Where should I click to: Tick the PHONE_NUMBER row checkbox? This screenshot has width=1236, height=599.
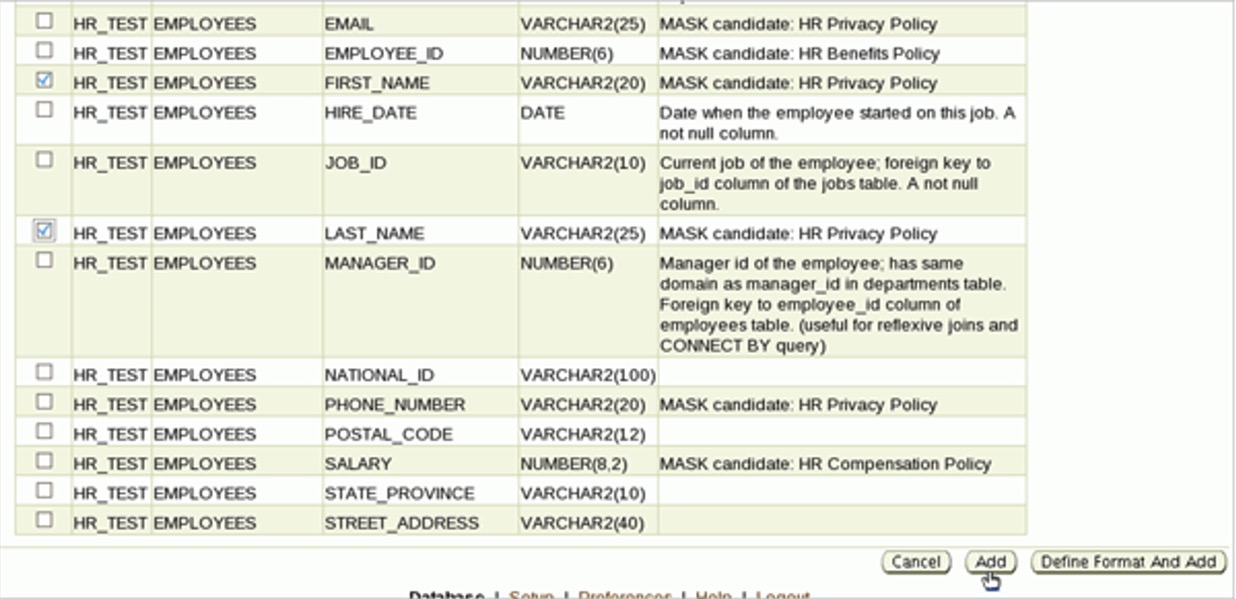click(x=44, y=402)
